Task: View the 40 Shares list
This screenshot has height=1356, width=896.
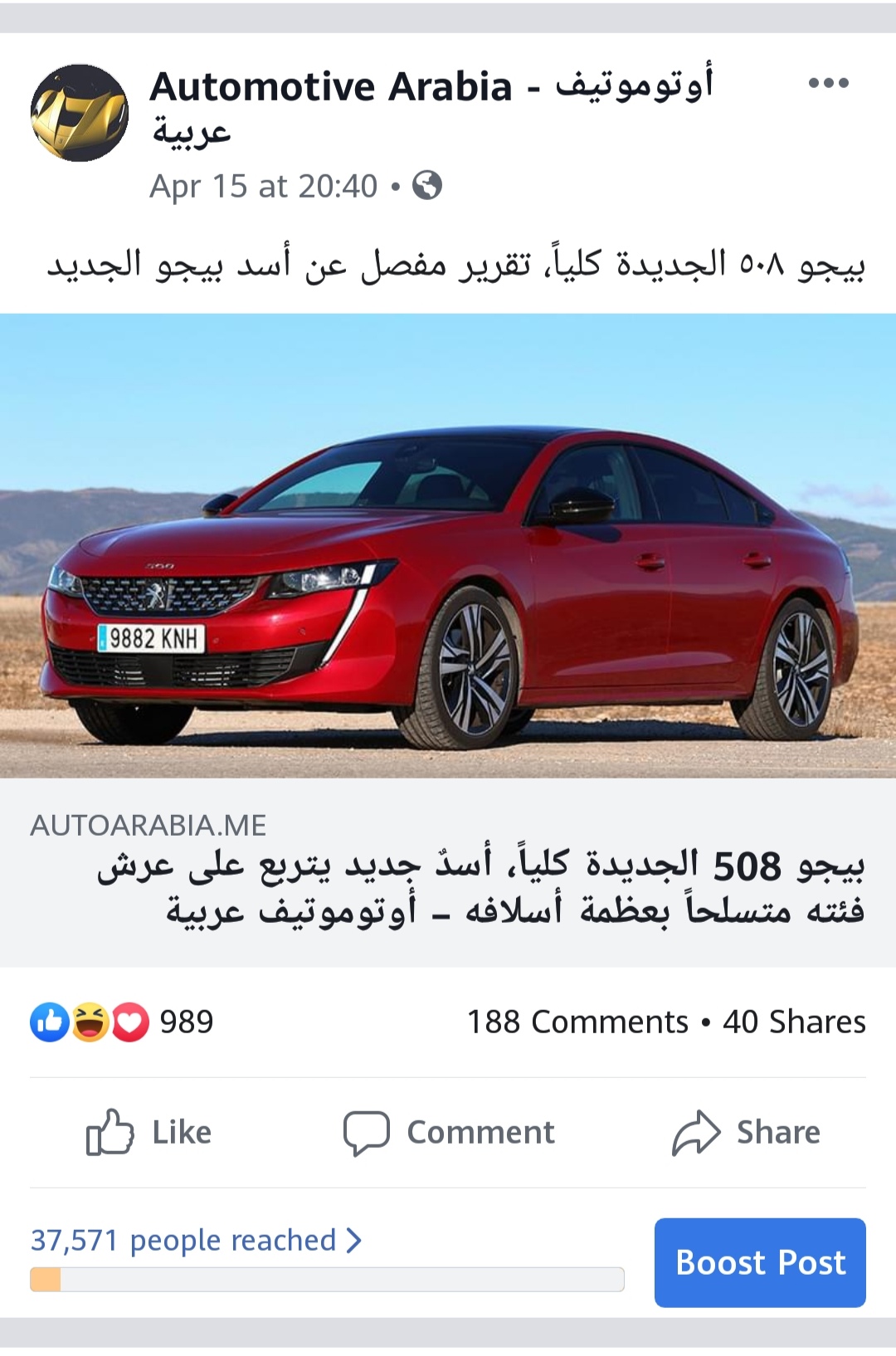Action: coord(794,1022)
